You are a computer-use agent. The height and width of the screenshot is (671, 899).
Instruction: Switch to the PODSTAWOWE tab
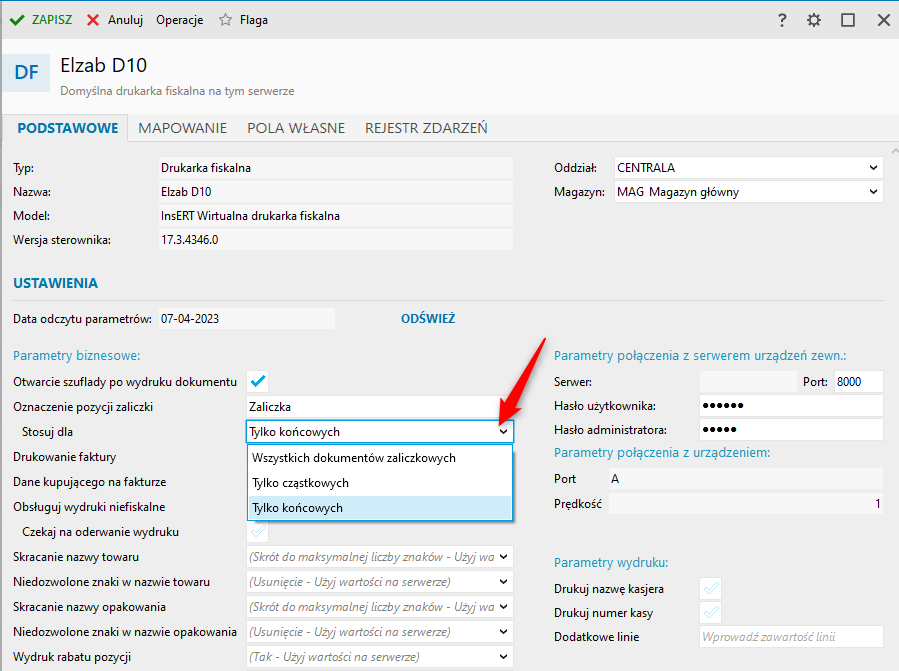tap(68, 128)
